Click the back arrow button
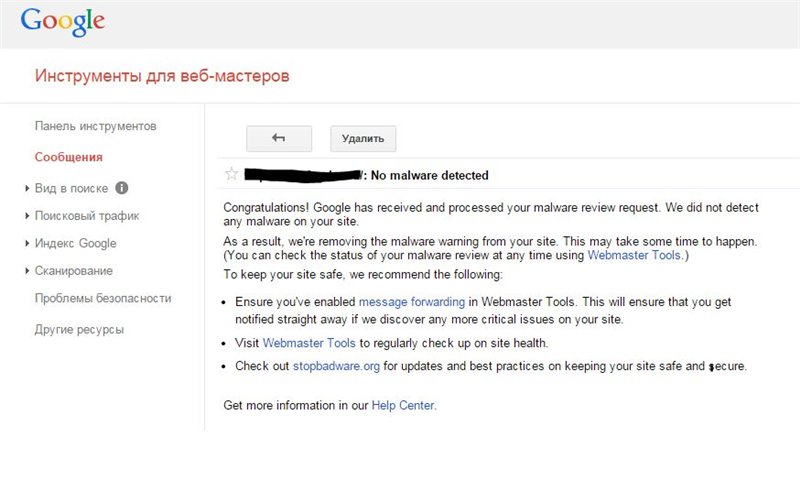 tap(279, 139)
